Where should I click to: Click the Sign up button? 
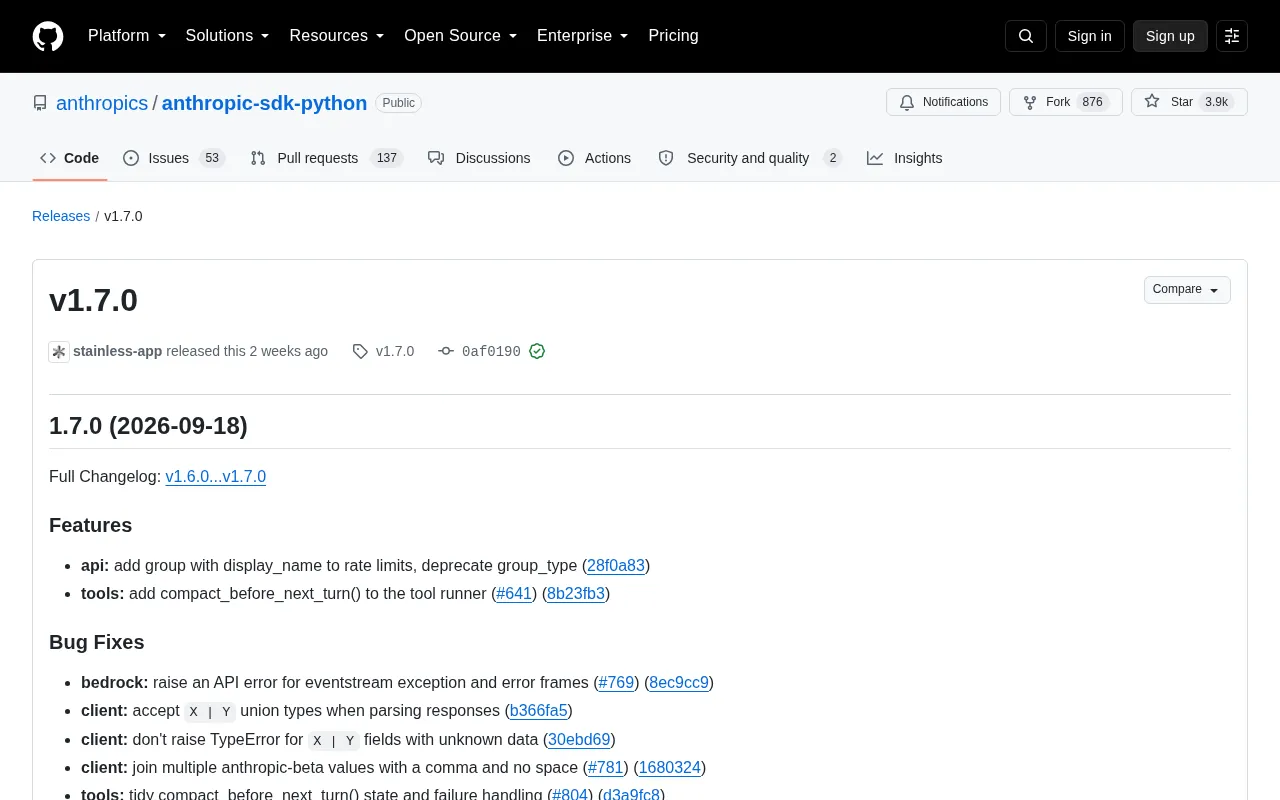1170,36
